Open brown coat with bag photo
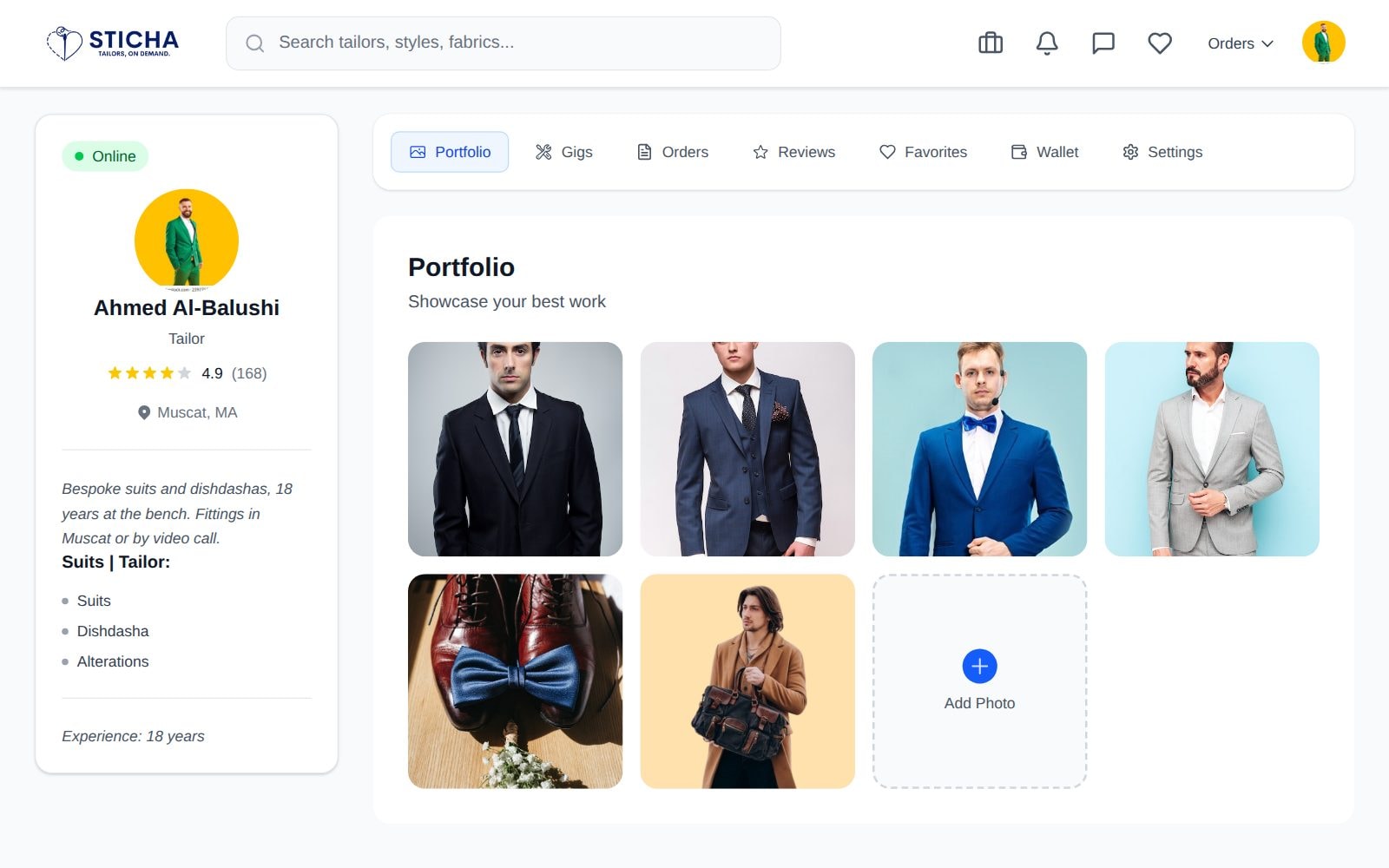The height and width of the screenshot is (868, 1389). (747, 681)
